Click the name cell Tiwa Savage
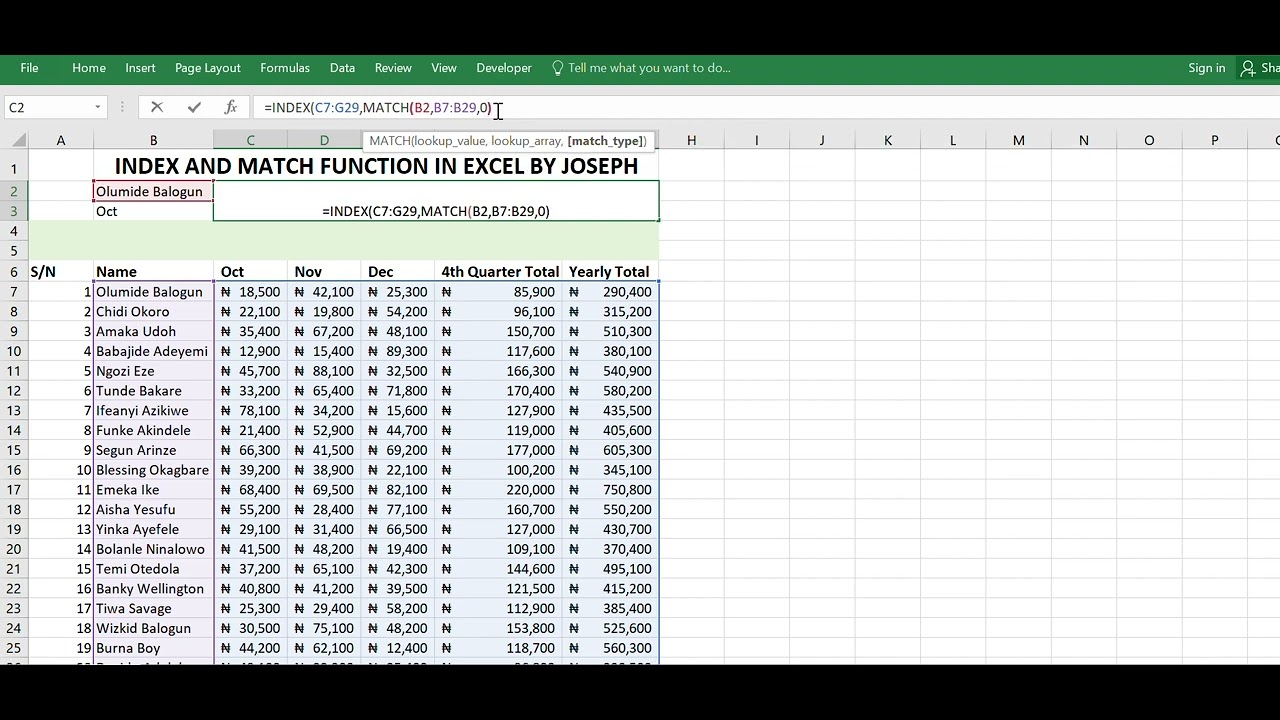1280x720 pixels. [153, 608]
